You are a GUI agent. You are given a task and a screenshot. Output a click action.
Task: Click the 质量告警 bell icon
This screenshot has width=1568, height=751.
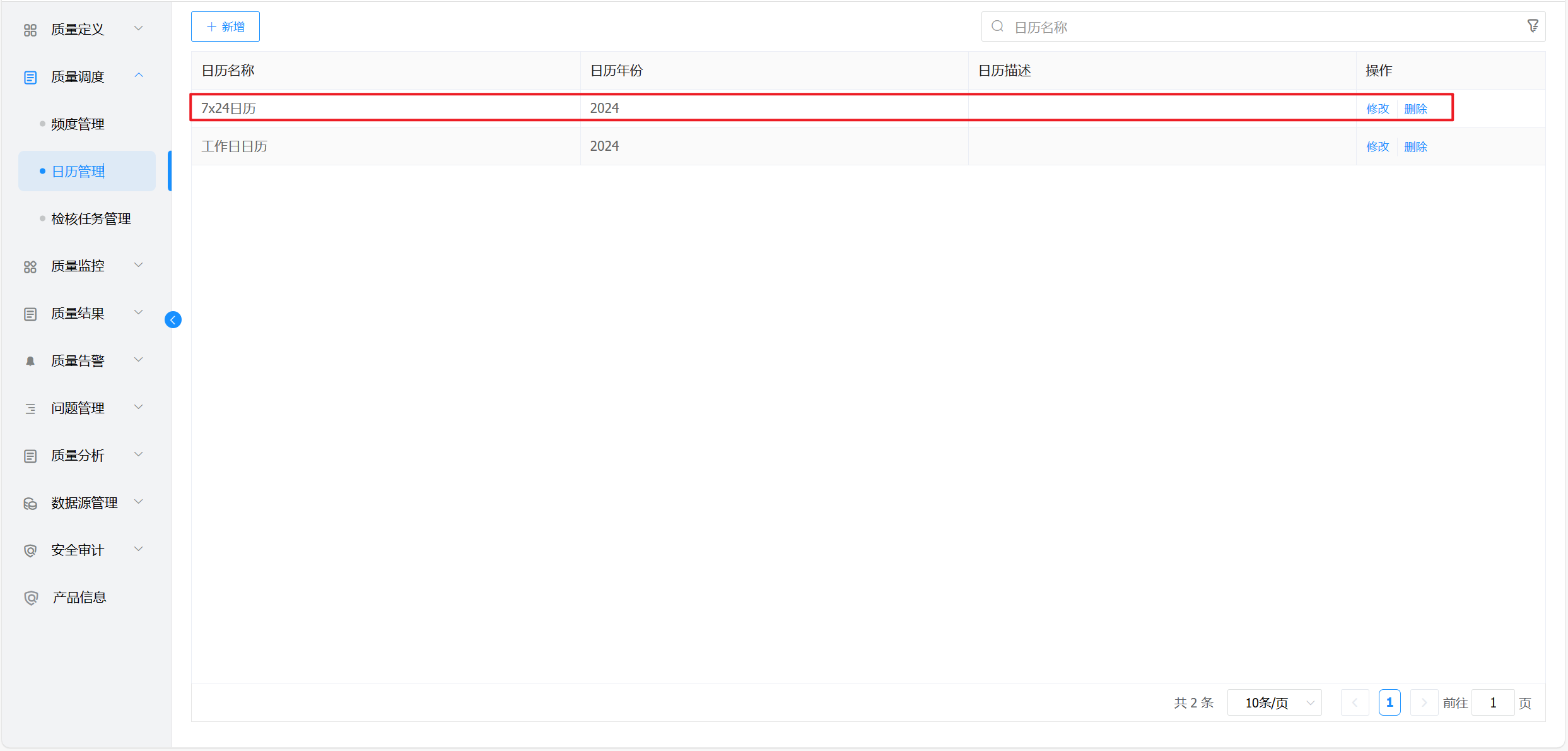point(30,361)
